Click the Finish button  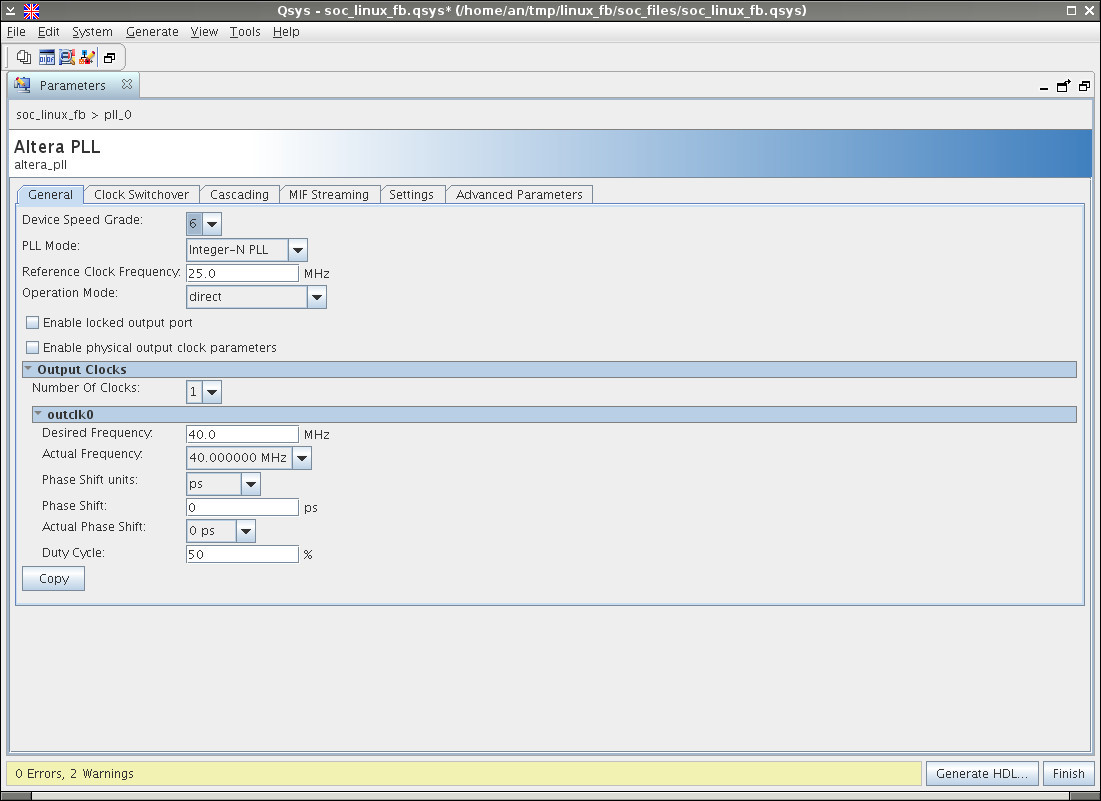(1068, 773)
